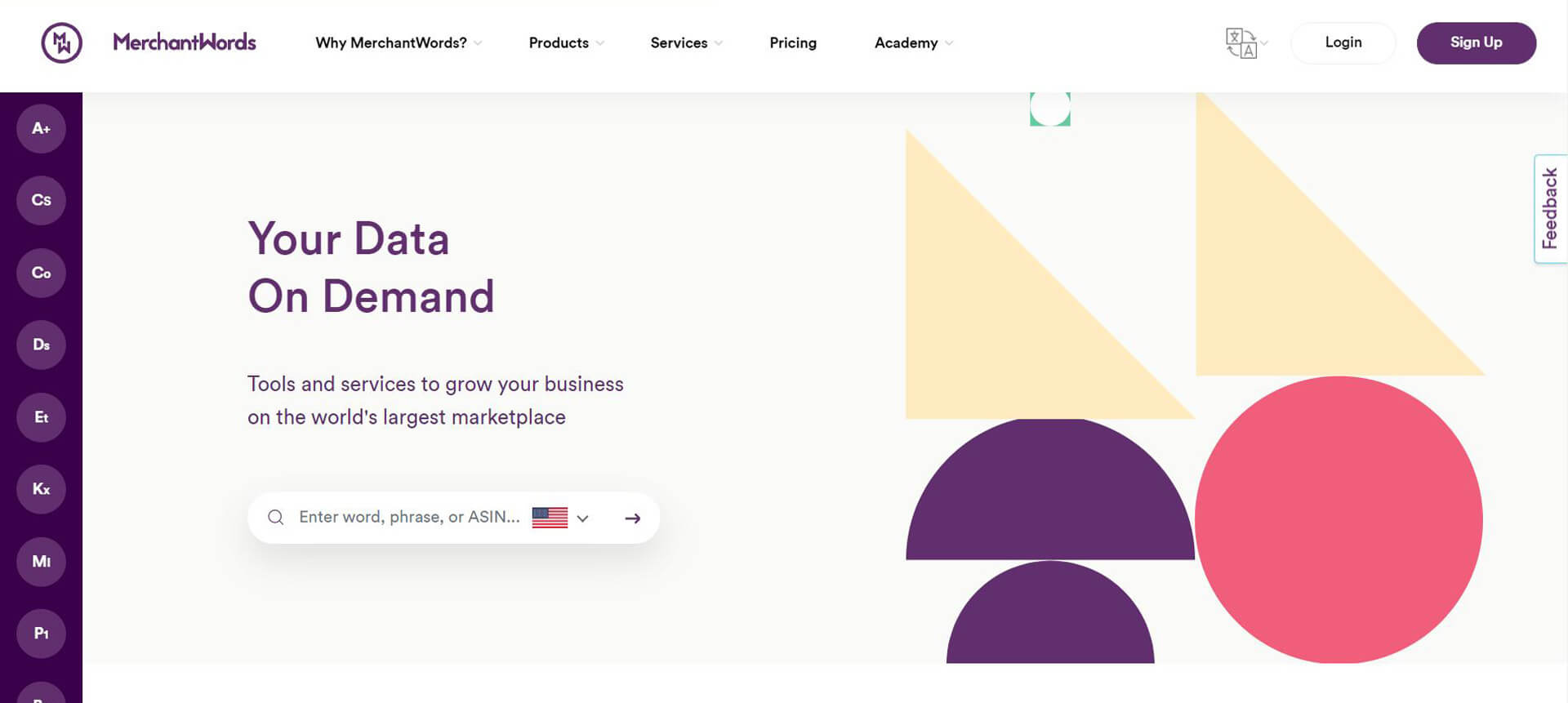
Task: Open the Et sidebar icon
Action: pyautogui.click(x=41, y=417)
